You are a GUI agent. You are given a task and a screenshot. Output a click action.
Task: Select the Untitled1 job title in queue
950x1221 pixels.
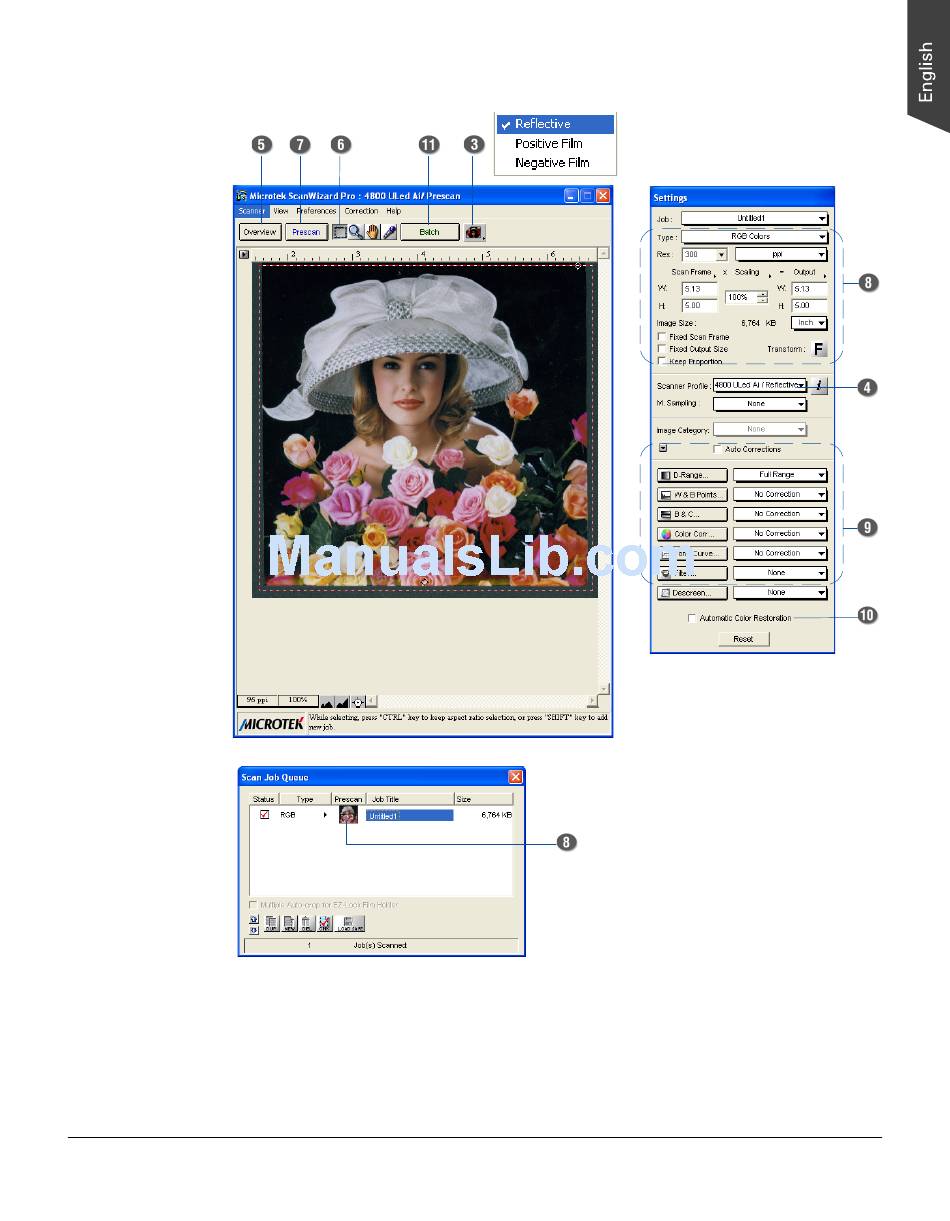coord(410,816)
